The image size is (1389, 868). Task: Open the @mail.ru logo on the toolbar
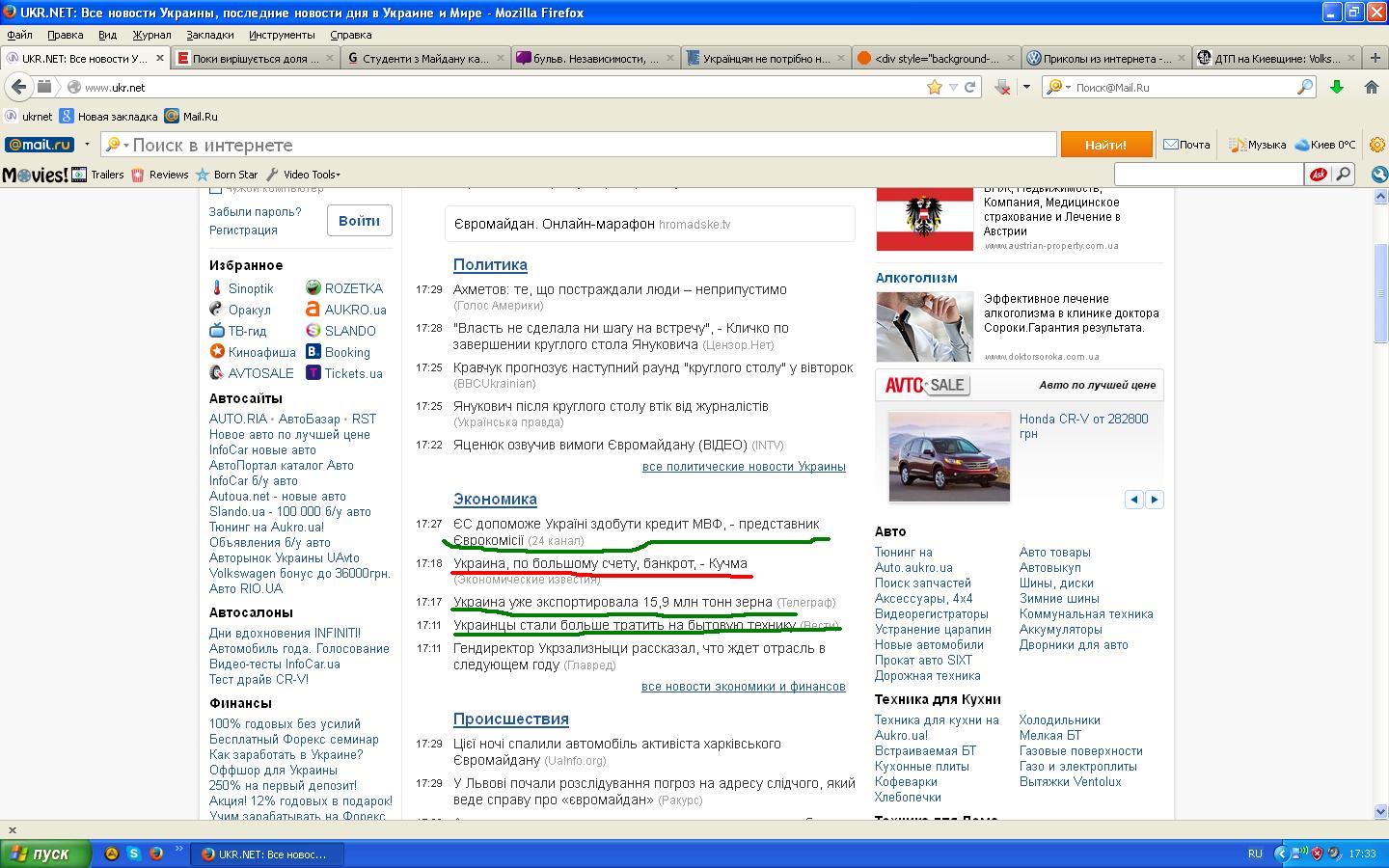pyautogui.click(x=40, y=145)
